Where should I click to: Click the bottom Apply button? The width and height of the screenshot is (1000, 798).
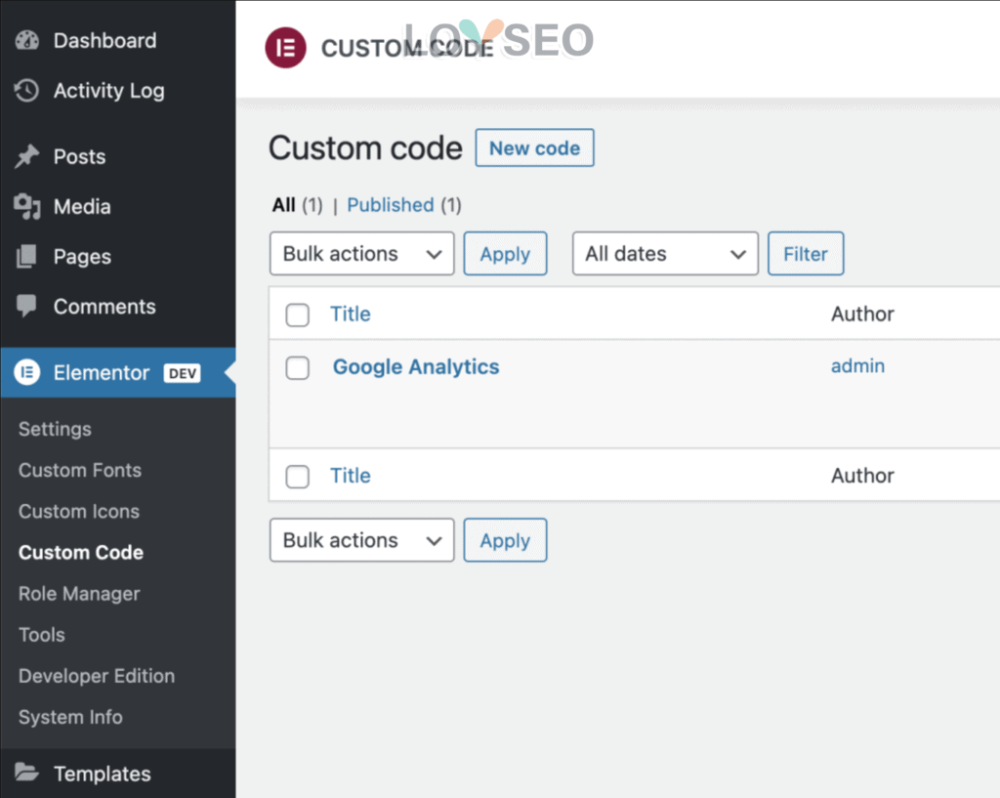505,540
